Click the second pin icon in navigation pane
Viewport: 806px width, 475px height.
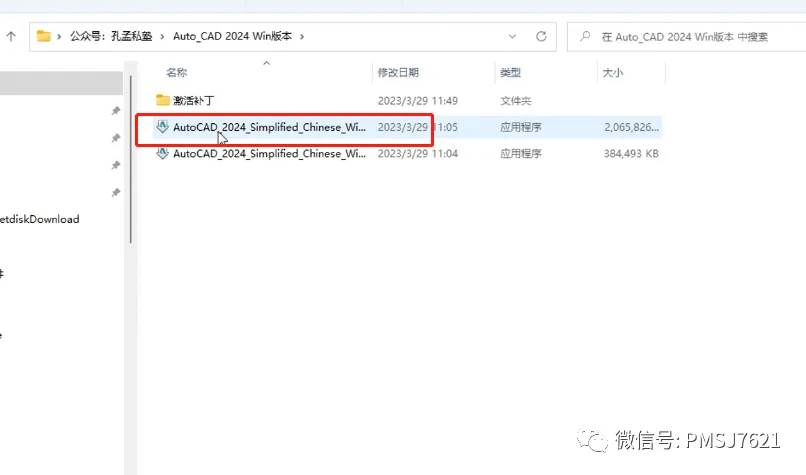(116, 138)
